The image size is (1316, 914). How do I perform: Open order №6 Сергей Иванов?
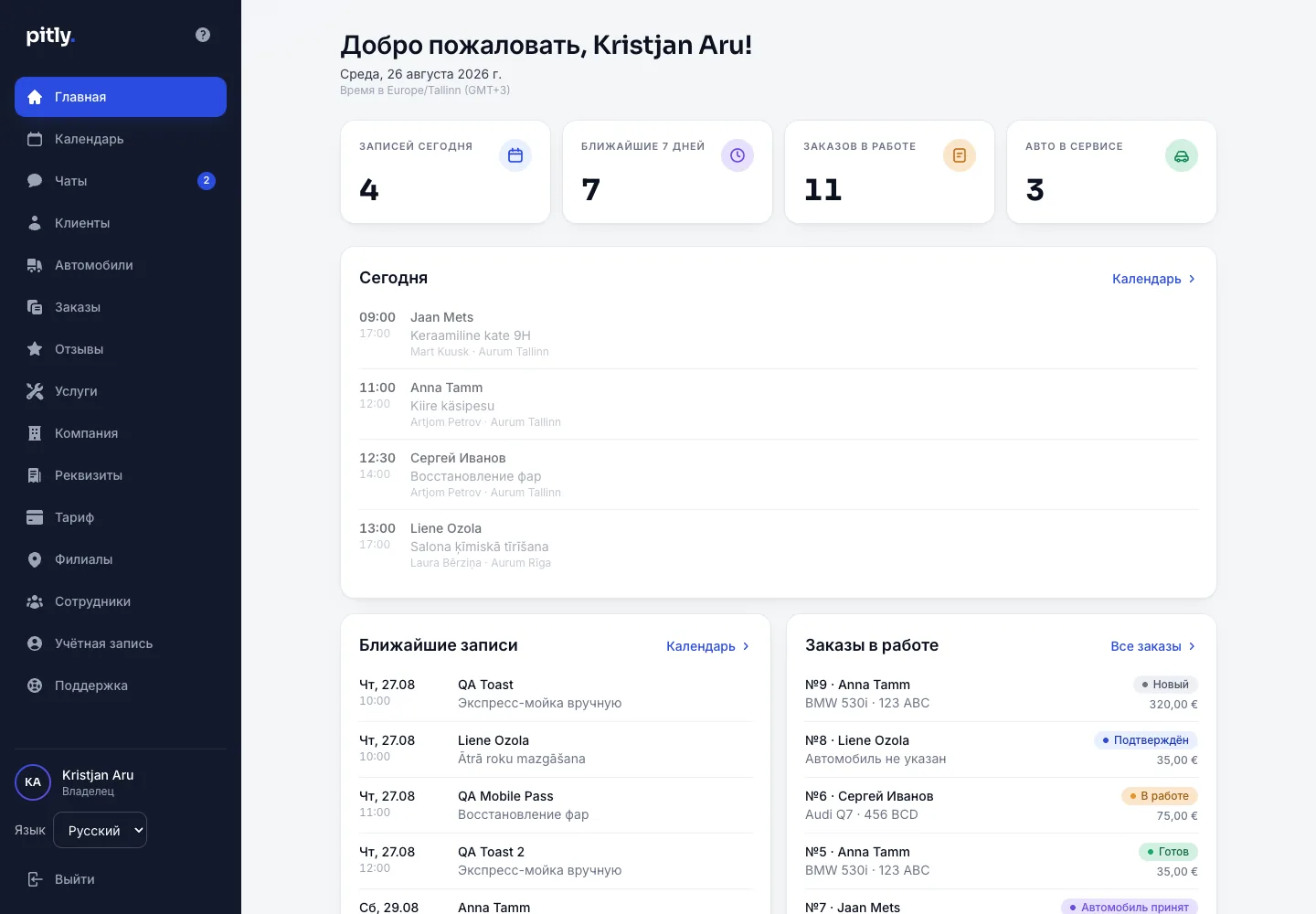pyautogui.click(x=1002, y=805)
